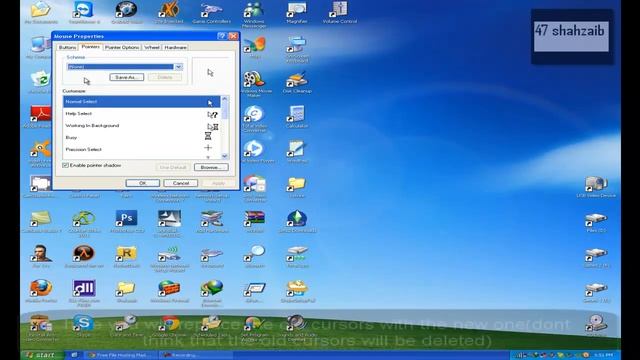
Task: Launch Windows Messenger desktop icon
Action: [254, 14]
